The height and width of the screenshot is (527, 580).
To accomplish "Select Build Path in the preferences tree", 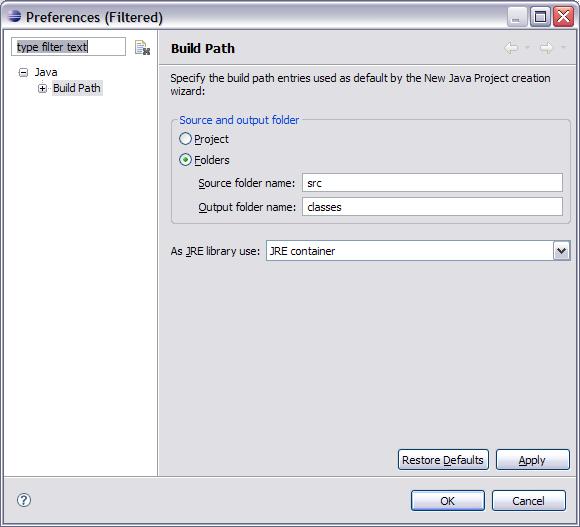I will click(77, 88).
